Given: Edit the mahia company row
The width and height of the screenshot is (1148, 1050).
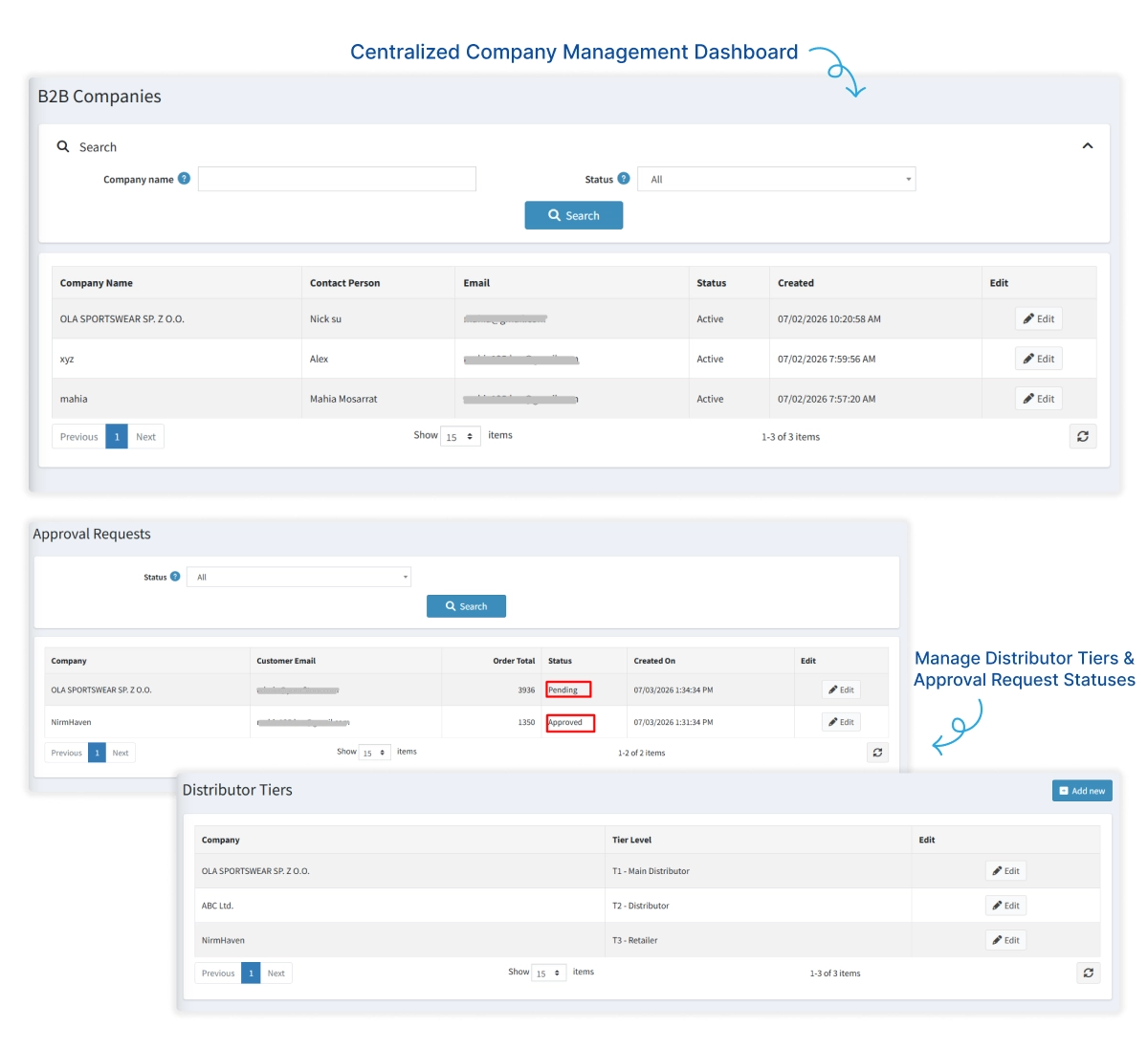Looking at the screenshot, I should pos(1039,399).
